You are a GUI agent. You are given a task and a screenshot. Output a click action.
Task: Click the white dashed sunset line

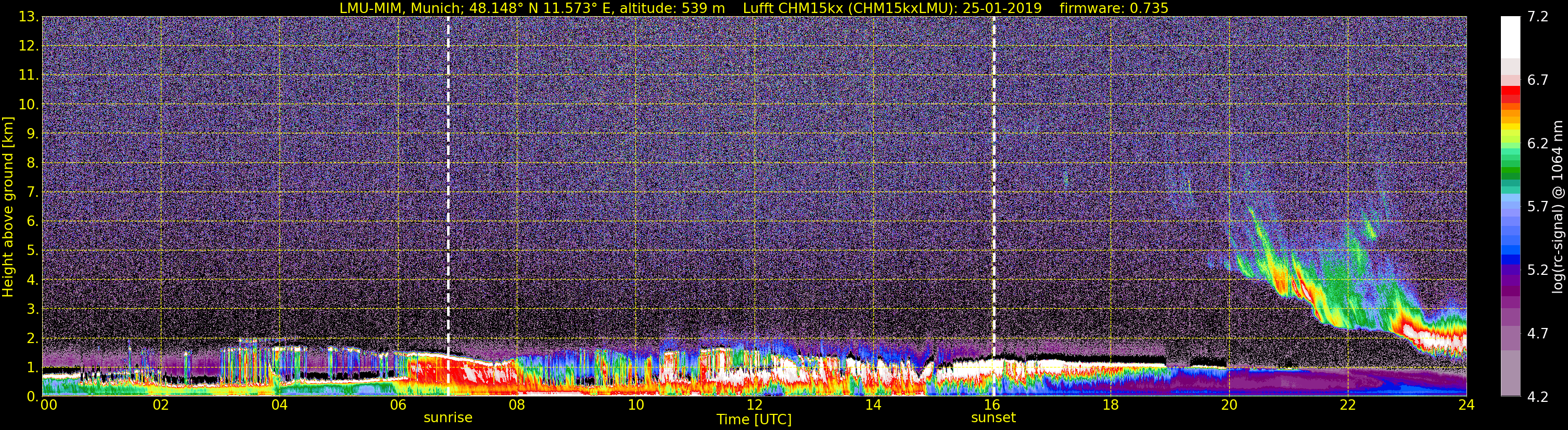(x=993, y=207)
